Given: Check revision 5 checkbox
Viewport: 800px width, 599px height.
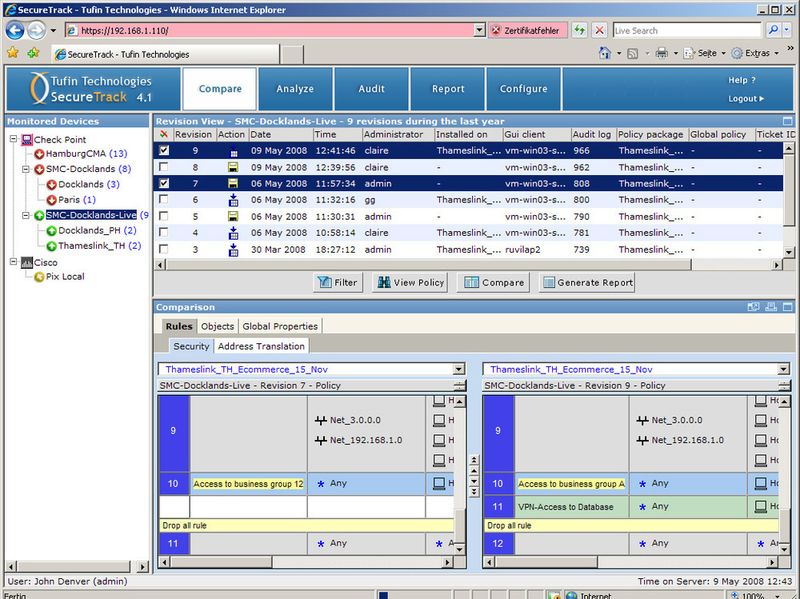Looking at the screenshot, I should click(x=163, y=216).
